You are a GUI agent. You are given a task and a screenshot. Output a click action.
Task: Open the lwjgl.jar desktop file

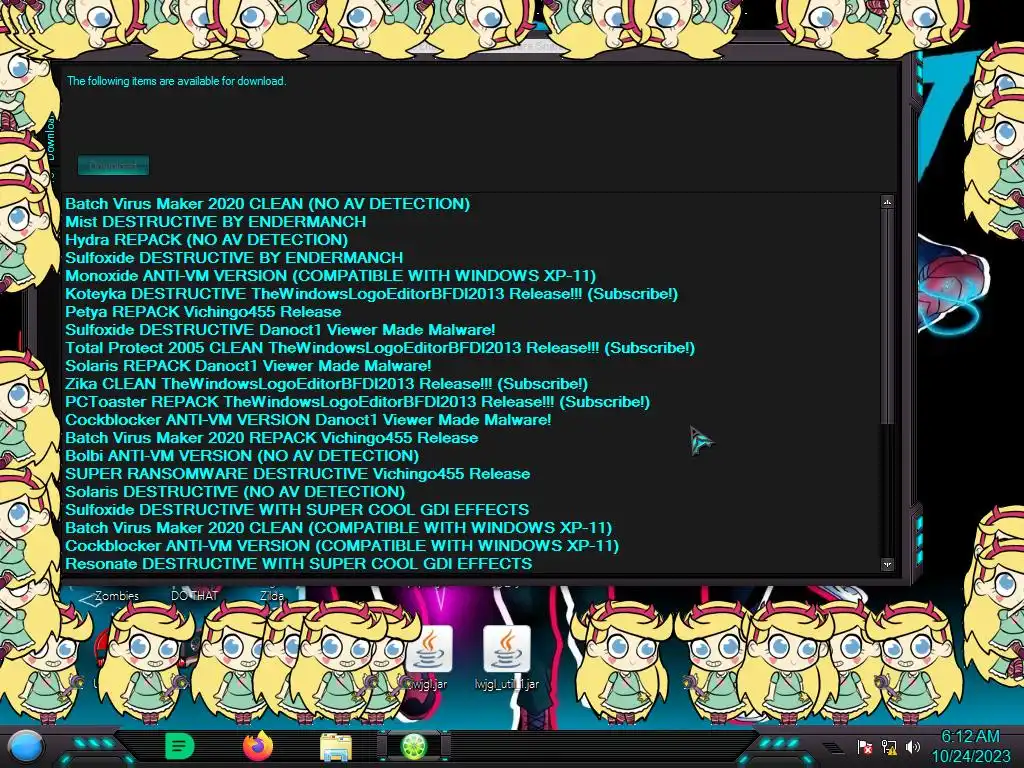(x=429, y=657)
